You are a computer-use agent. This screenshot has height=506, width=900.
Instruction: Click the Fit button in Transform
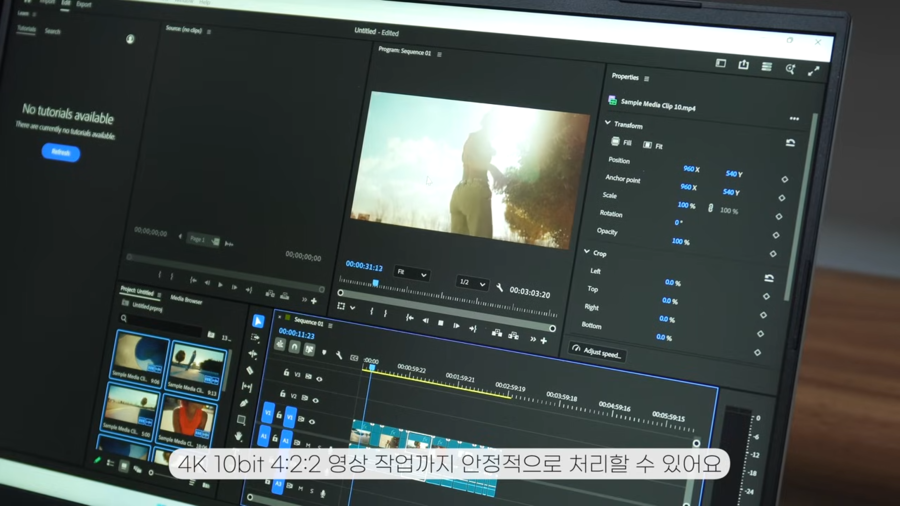pos(653,146)
